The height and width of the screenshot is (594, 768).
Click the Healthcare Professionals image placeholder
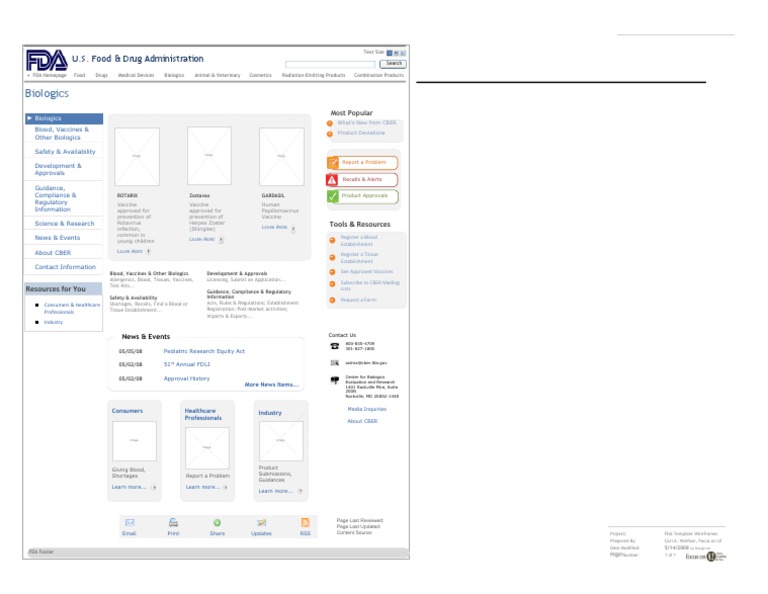[x=207, y=448]
